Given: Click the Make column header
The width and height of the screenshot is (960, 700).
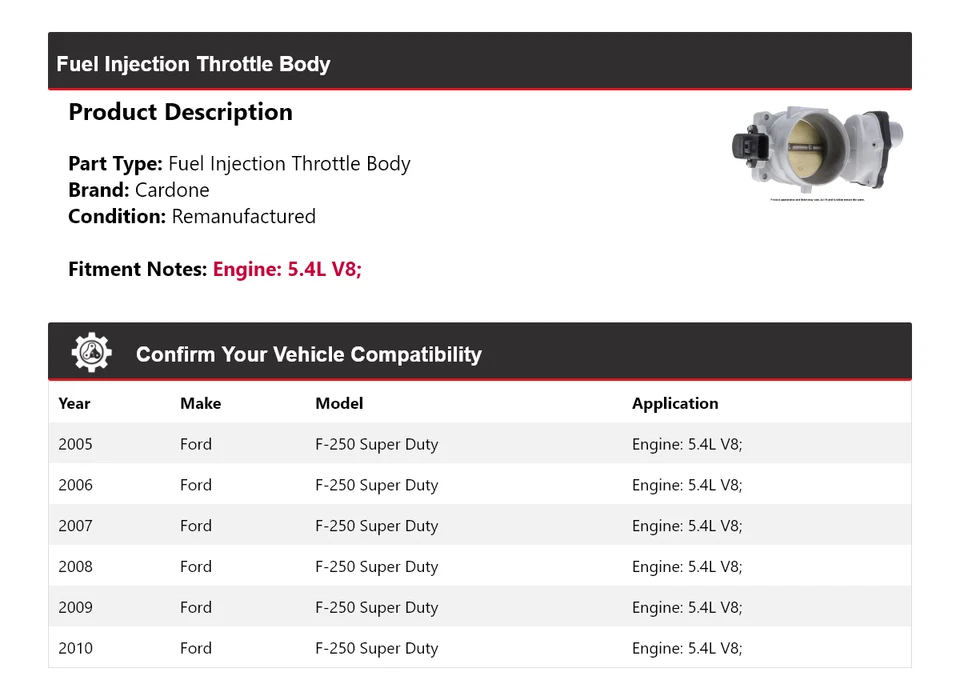Looking at the screenshot, I should 200,403.
